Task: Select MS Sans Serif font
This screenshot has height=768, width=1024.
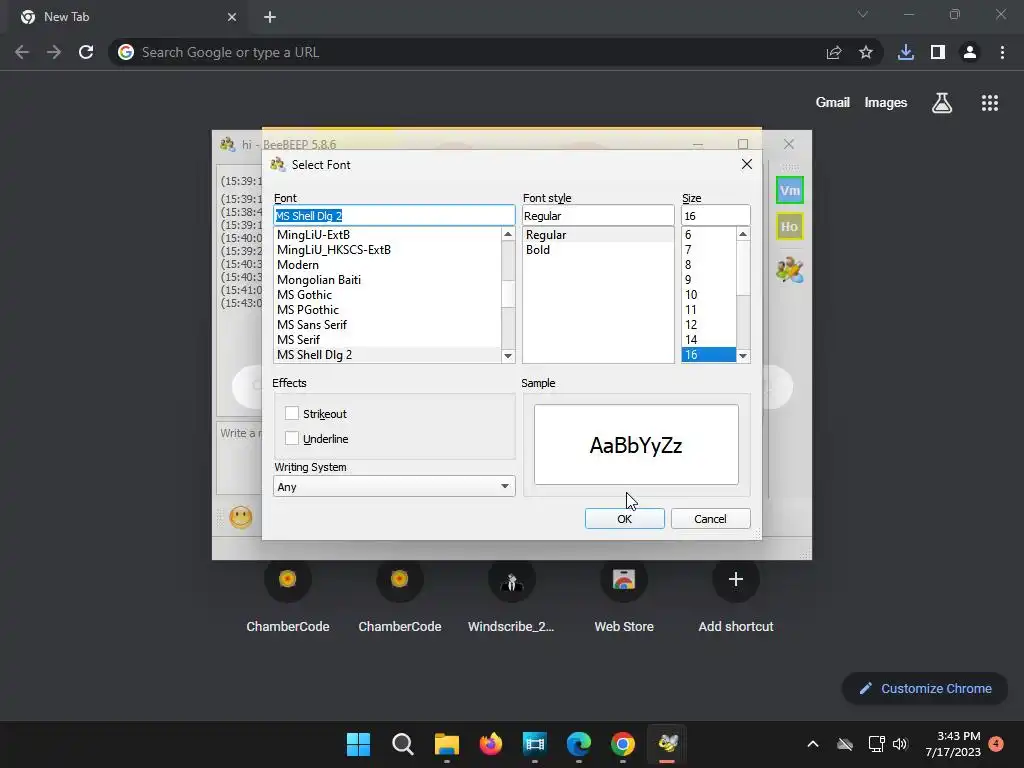Action: click(x=388, y=325)
